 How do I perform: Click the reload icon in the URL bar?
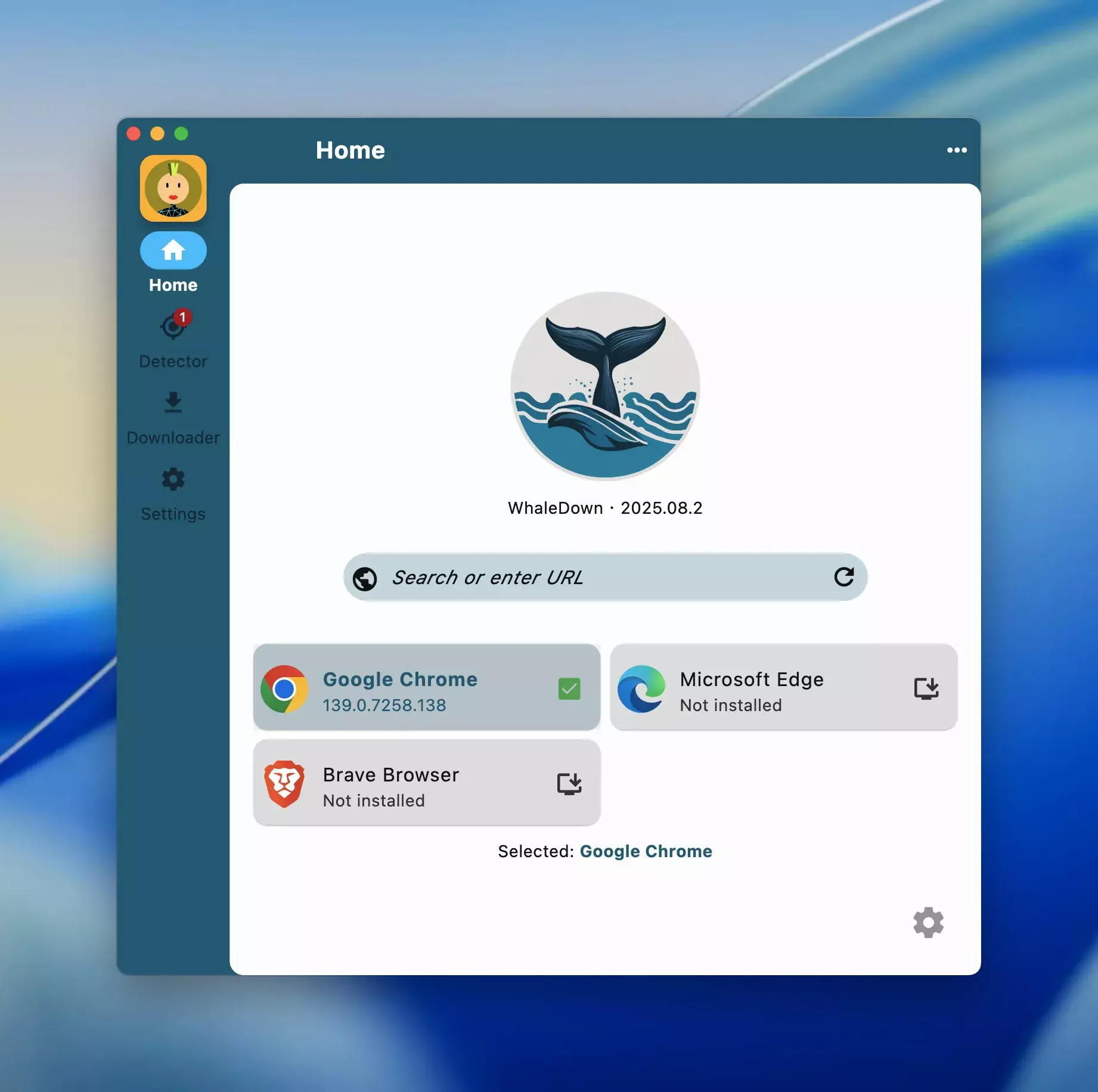pyautogui.click(x=844, y=576)
